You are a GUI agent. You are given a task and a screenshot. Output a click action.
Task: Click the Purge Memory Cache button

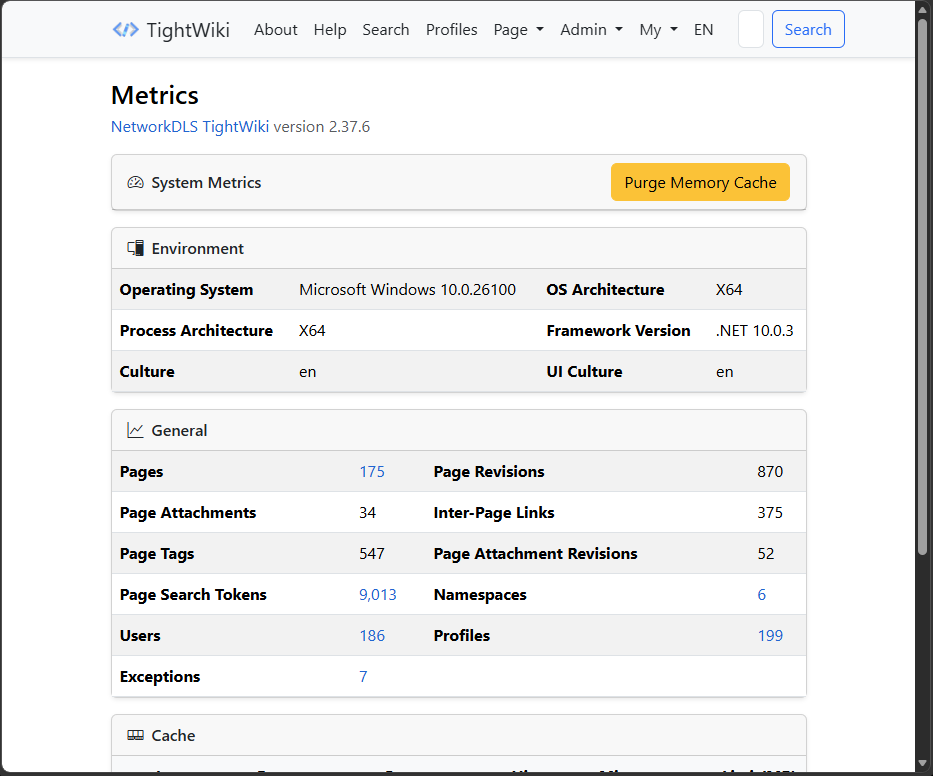pyautogui.click(x=700, y=182)
